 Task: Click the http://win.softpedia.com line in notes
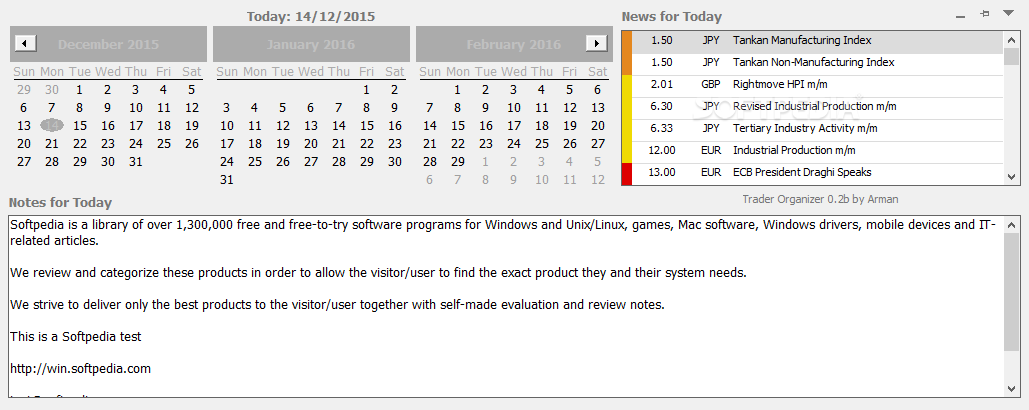coord(80,369)
